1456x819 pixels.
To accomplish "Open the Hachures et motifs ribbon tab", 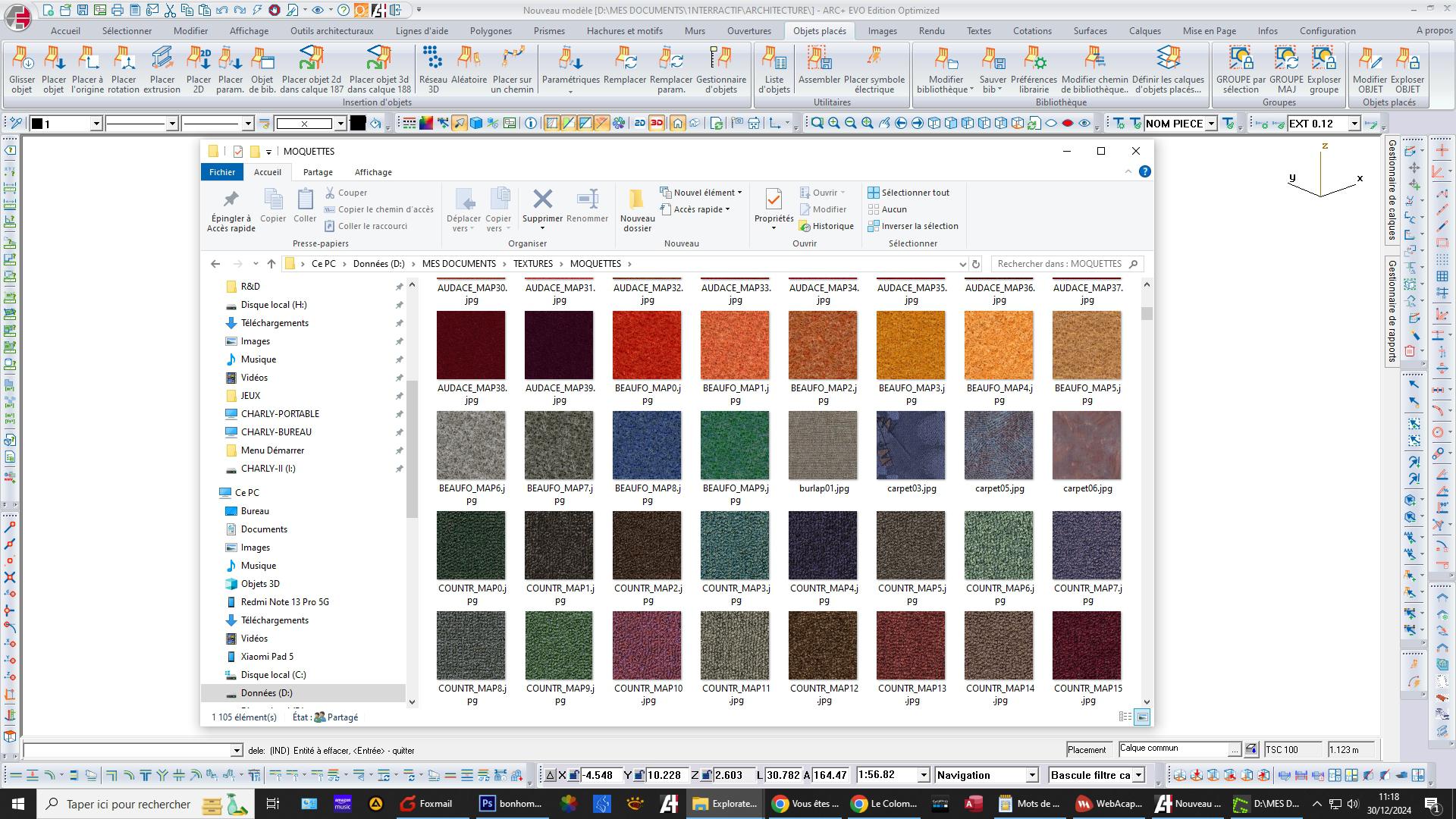I will (624, 31).
